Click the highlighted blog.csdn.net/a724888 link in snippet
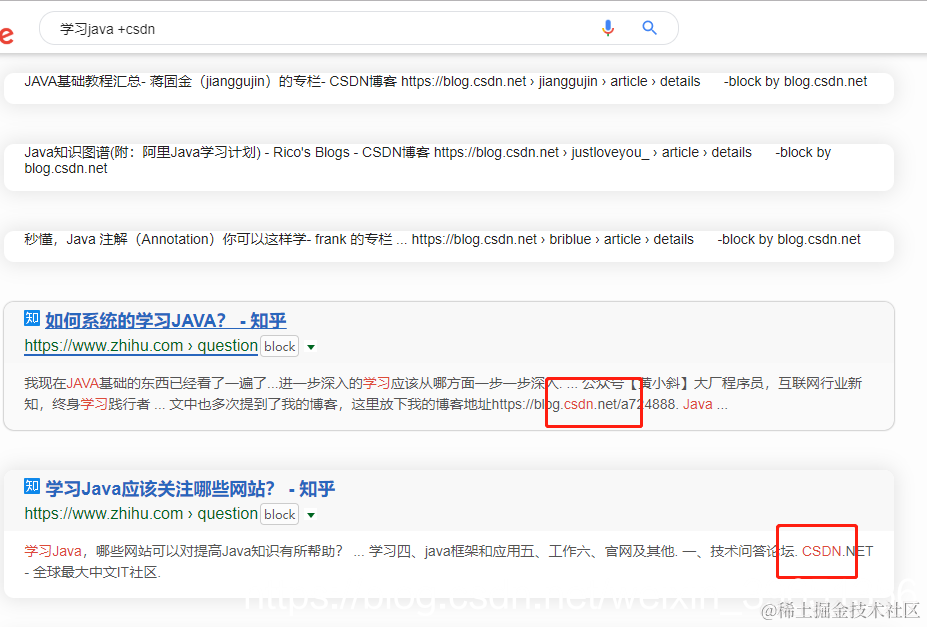 593,404
